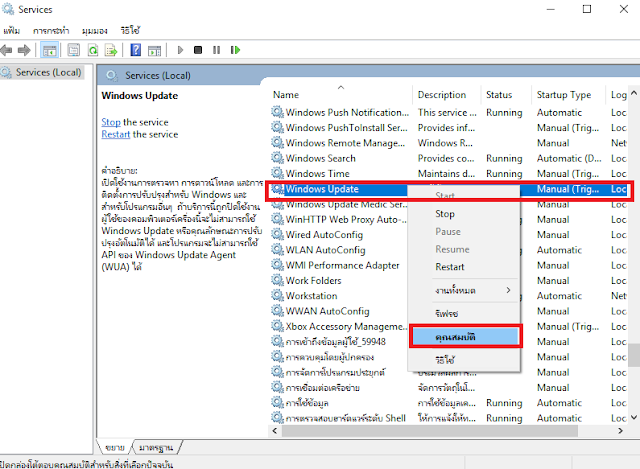The height and width of the screenshot is (469, 640).
Task: Open the มุมมอง menu
Action: pyautogui.click(x=95, y=31)
